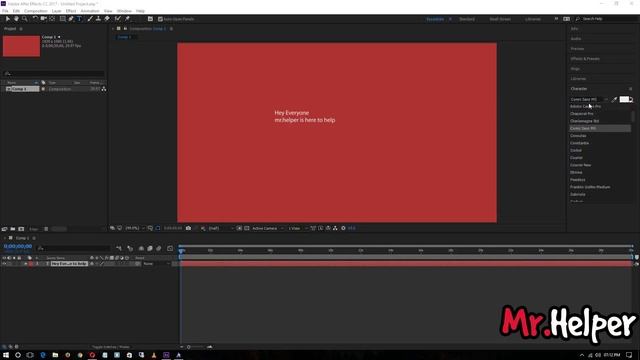This screenshot has width=640, height=360.
Task: Select the Roto Brush tool
Action: (x=118, y=19)
